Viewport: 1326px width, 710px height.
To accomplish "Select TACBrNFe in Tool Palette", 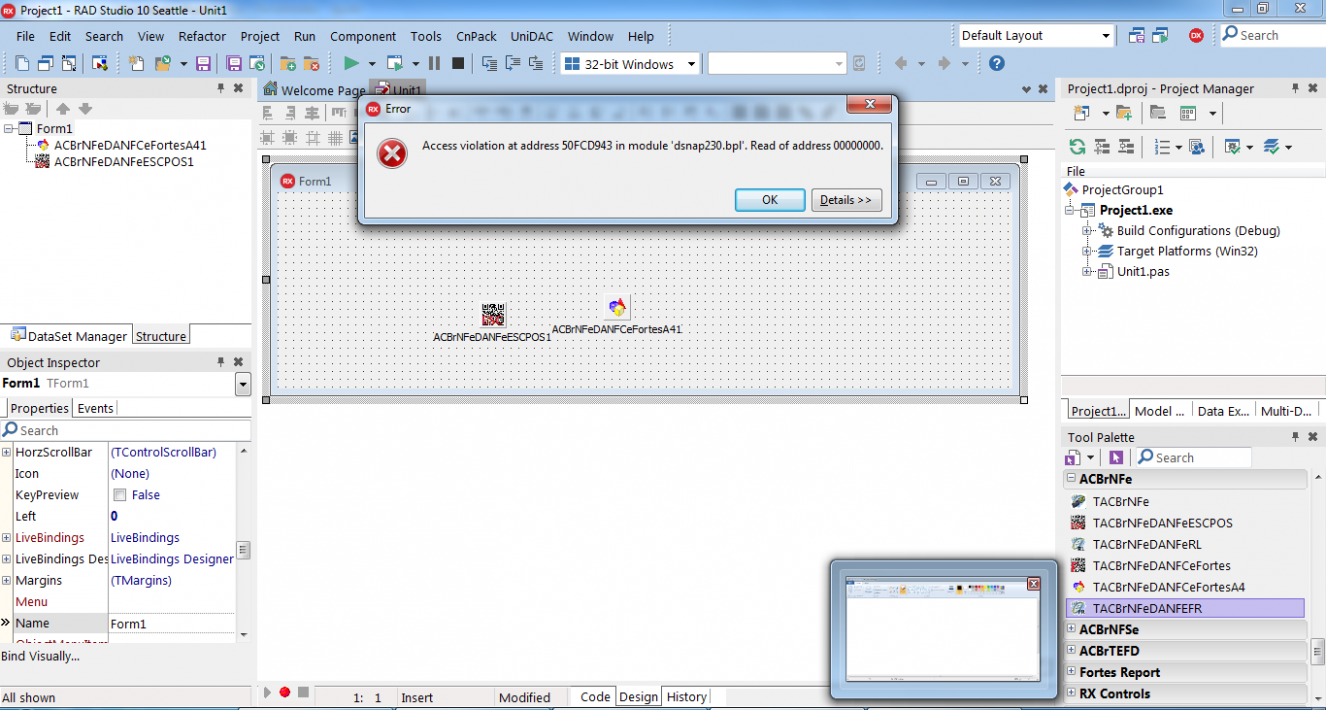I will (1120, 501).
